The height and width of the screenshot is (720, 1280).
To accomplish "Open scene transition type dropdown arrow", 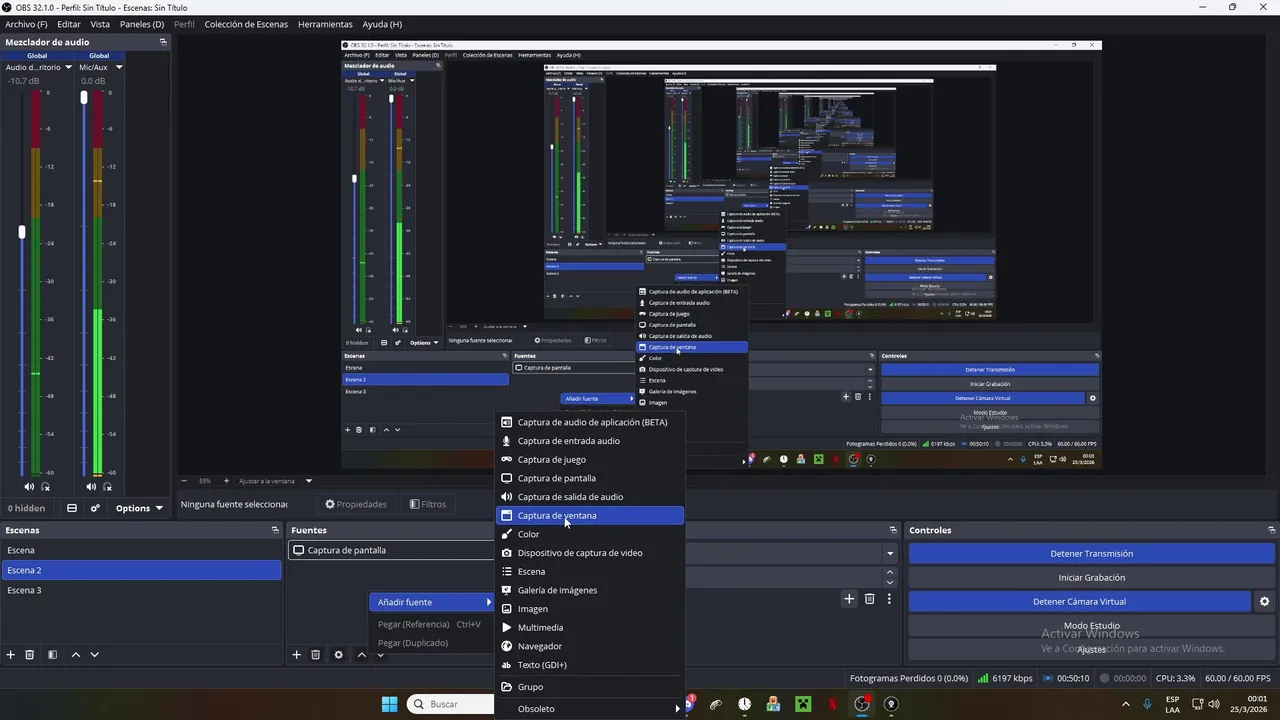I will click(890, 553).
